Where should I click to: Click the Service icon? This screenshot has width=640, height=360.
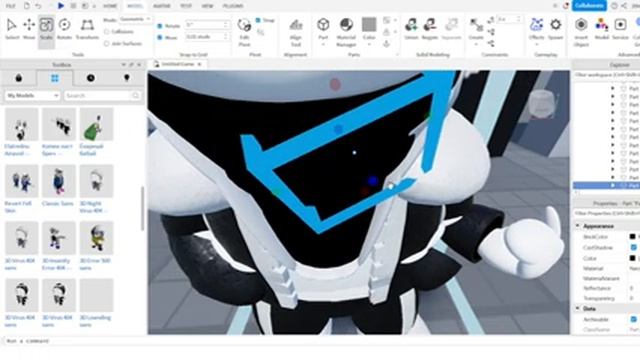point(620,29)
